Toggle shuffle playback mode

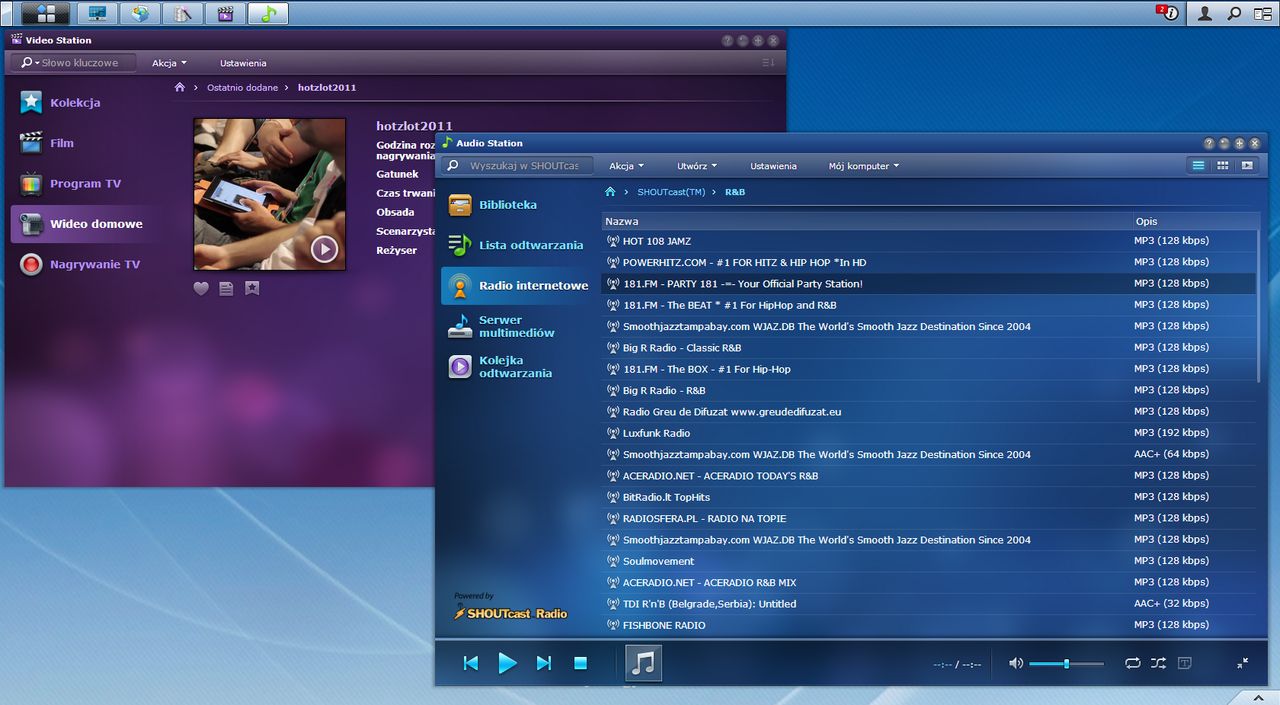coord(1158,663)
